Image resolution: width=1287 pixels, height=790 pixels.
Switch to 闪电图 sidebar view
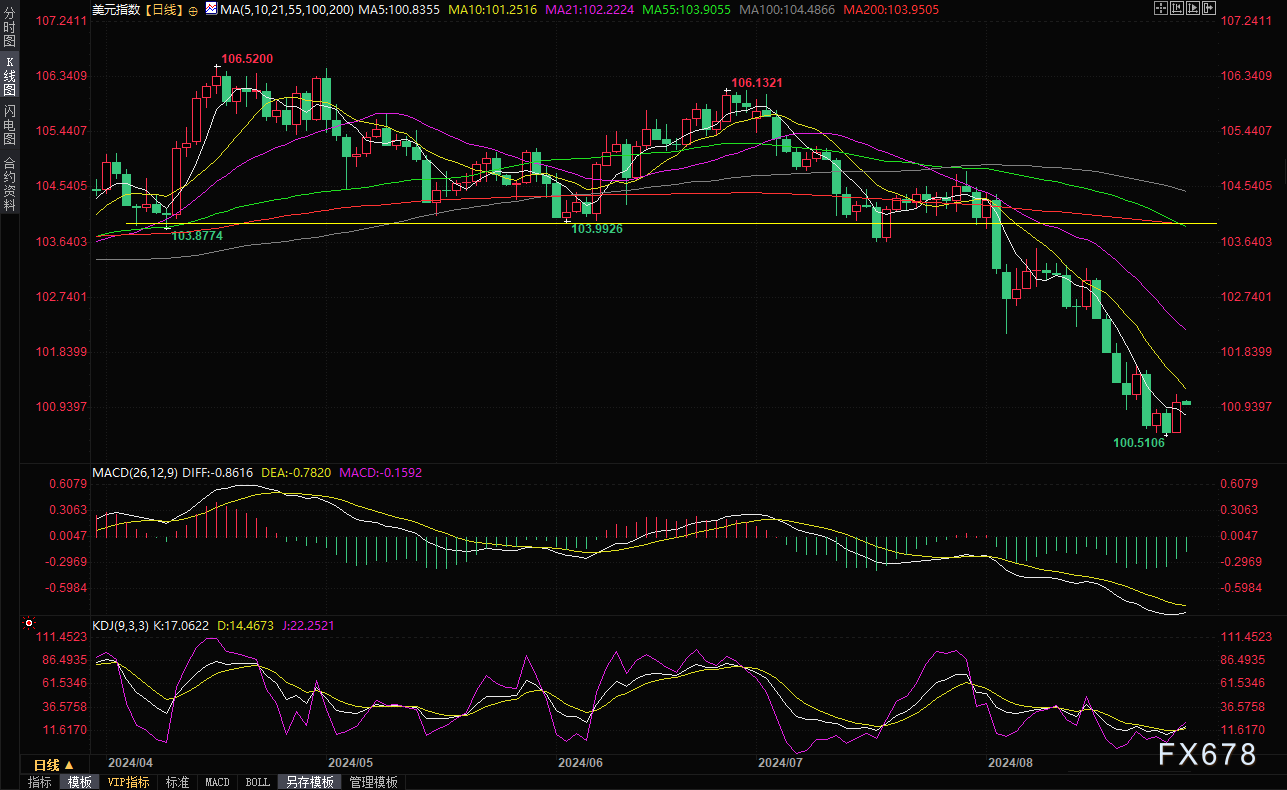point(9,123)
